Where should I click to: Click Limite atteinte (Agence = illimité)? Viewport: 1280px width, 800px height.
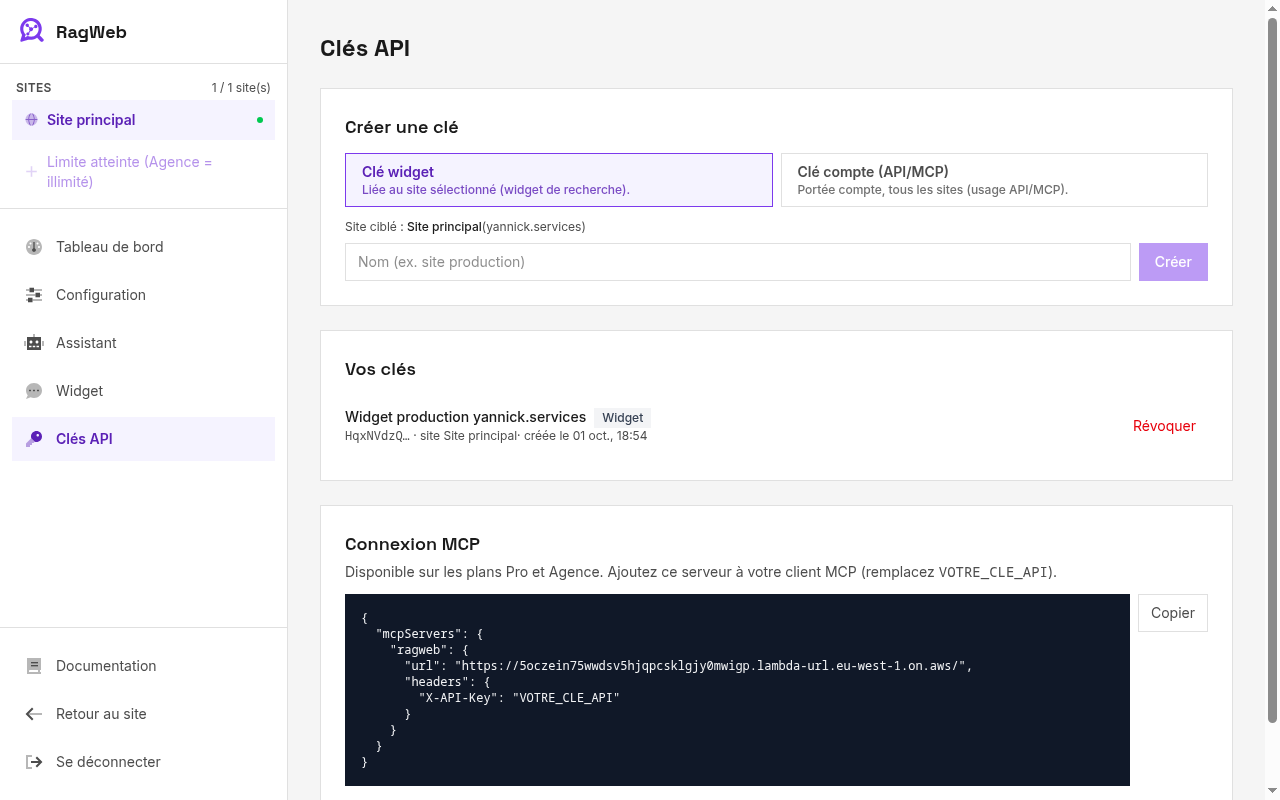coord(143,172)
